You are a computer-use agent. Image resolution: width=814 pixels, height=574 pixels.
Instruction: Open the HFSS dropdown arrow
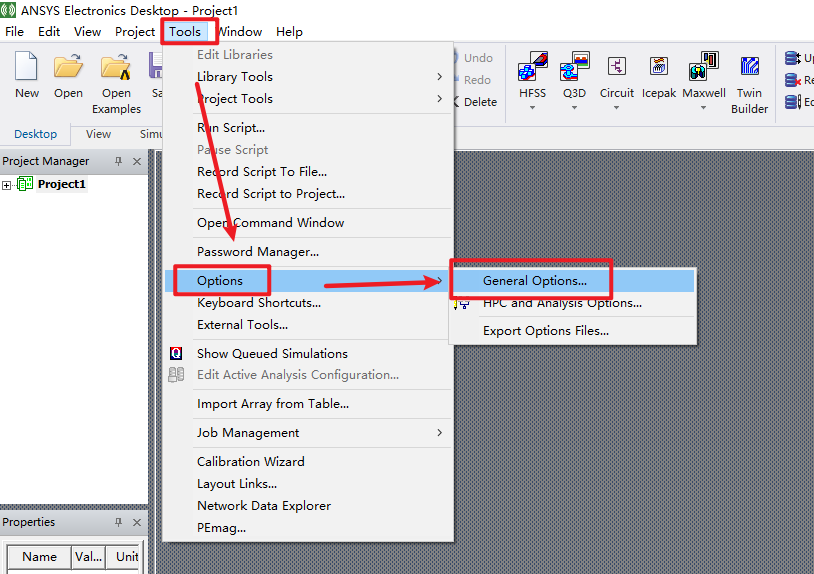coord(533,108)
